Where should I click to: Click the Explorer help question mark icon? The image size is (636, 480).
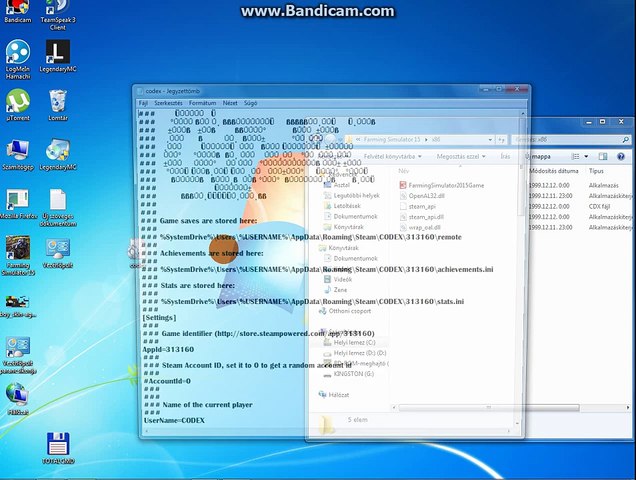[x=621, y=156]
